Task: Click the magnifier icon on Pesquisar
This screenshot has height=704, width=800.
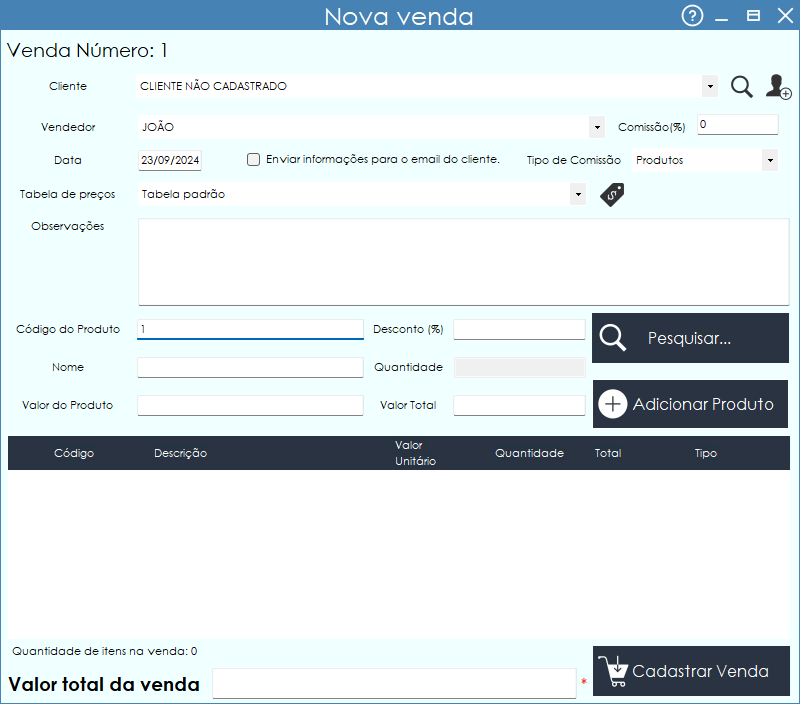Action: (x=612, y=338)
